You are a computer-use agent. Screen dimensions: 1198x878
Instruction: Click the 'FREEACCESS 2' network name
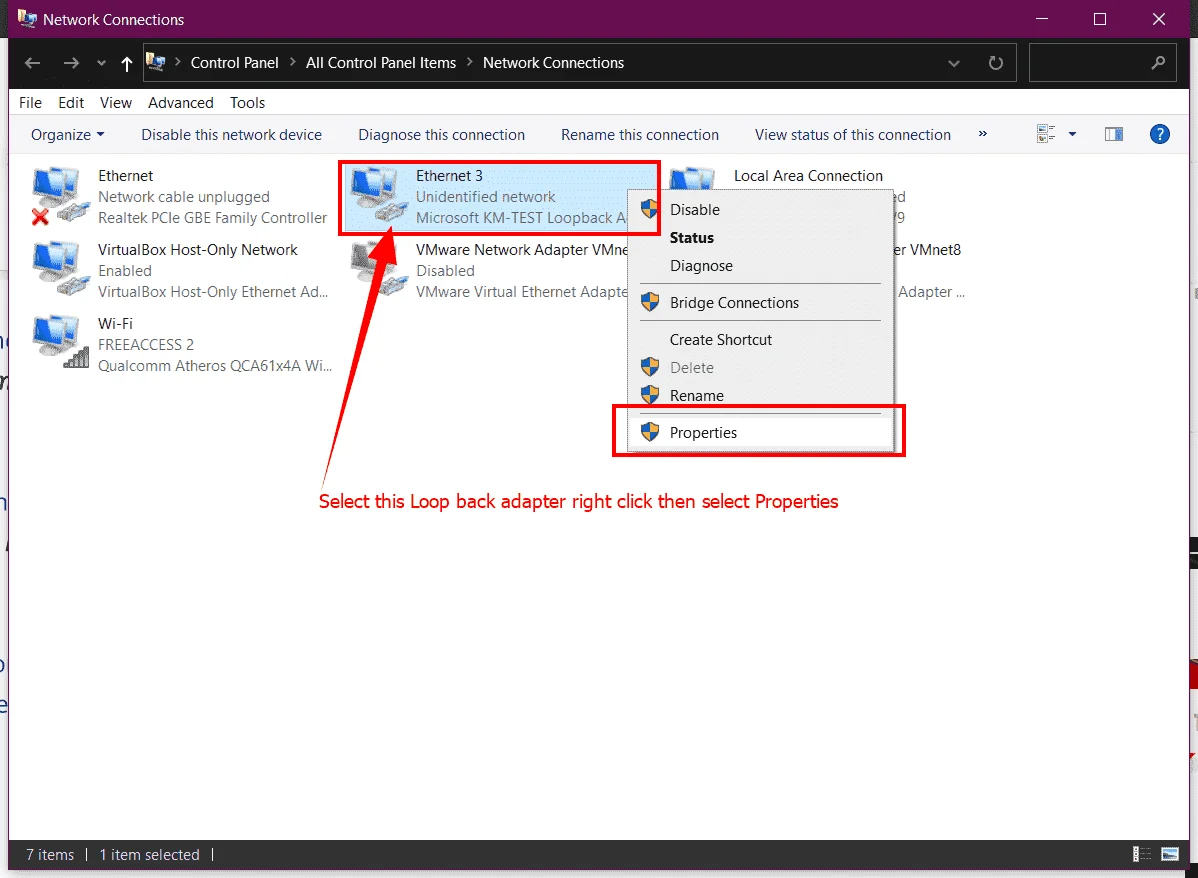click(x=146, y=345)
